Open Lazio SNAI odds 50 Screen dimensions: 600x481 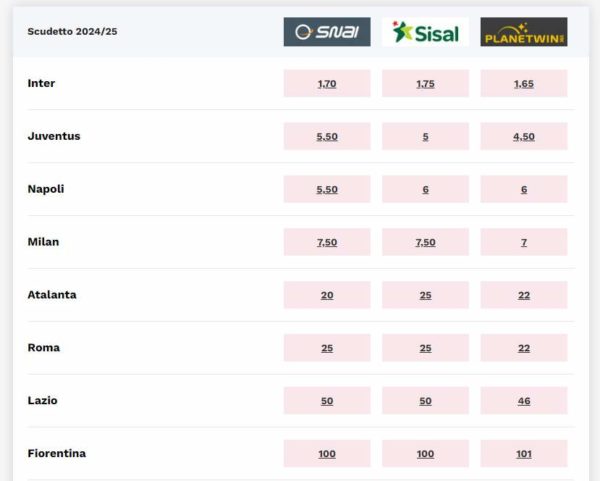327,401
